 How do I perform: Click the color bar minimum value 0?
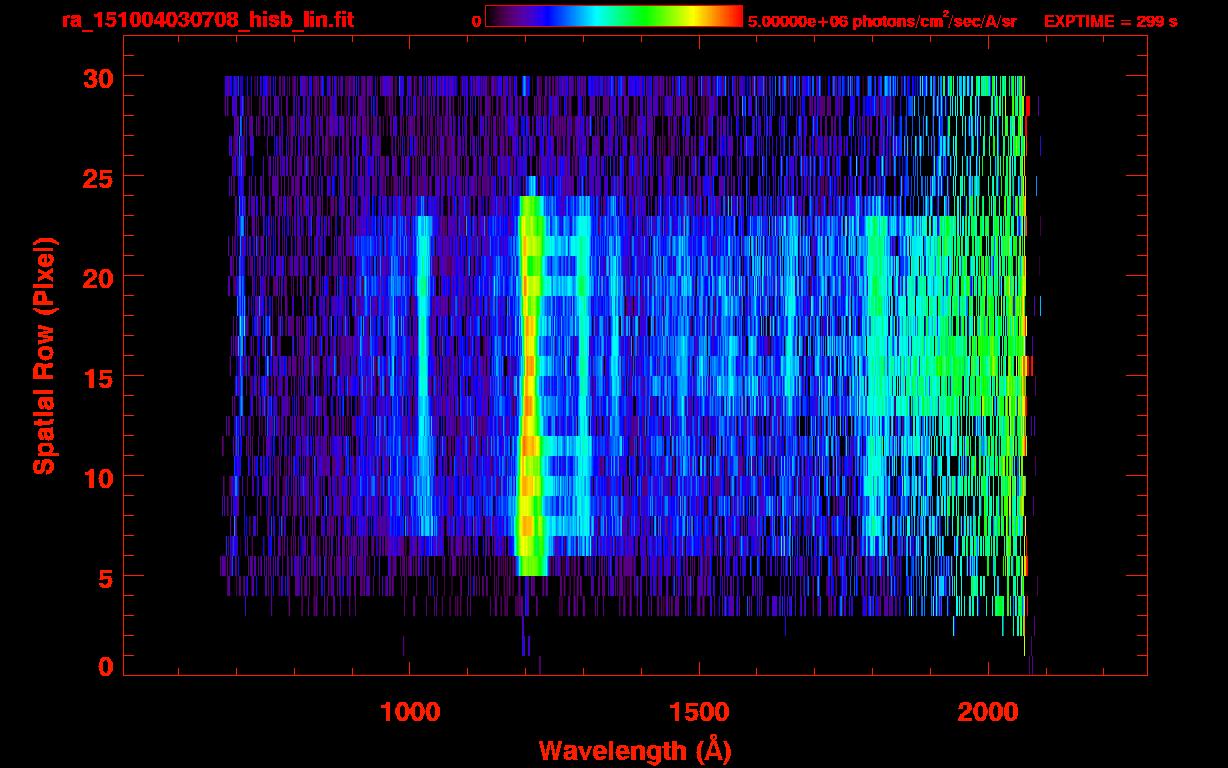click(x=476, y=21)
